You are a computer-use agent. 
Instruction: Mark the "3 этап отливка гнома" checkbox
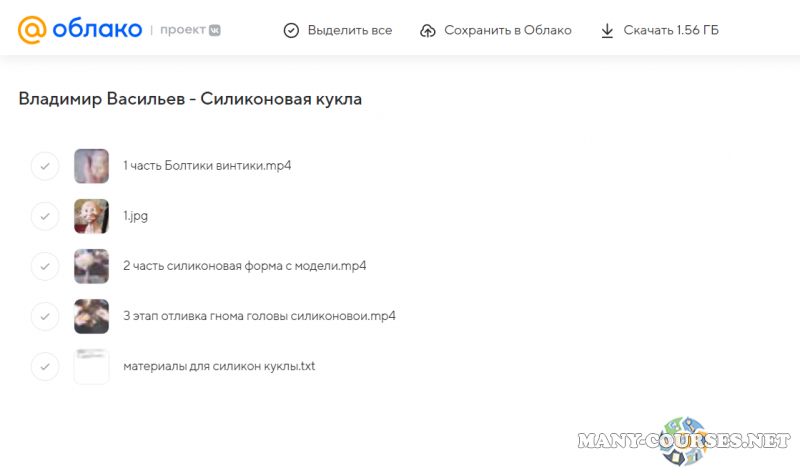[45, 316]
